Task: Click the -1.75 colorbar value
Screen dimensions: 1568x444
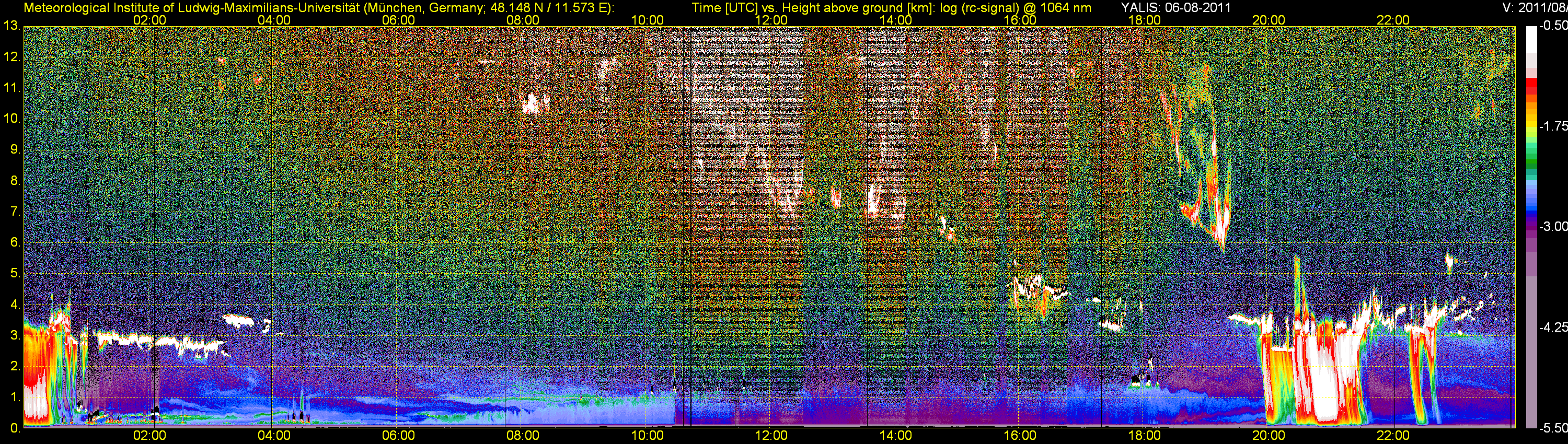Action: tap(1553, 126)
